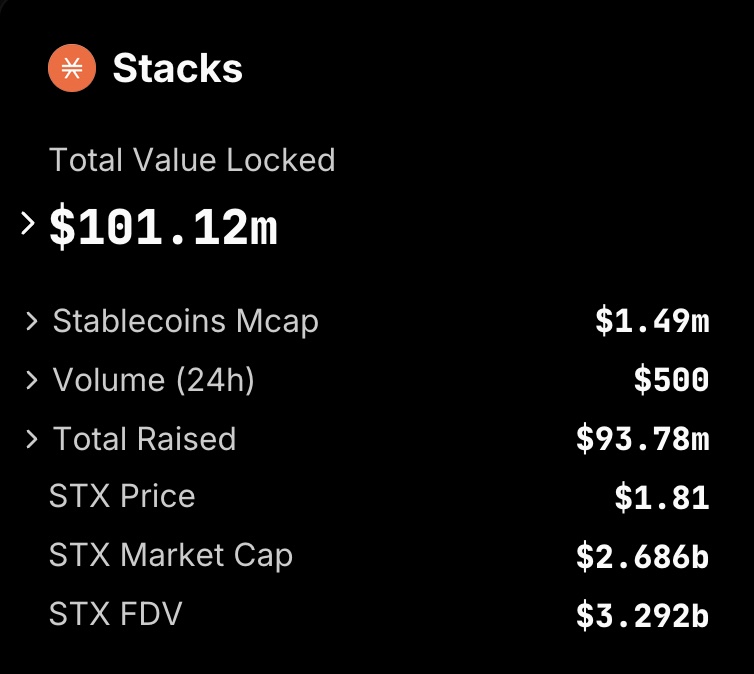Click the Total Value Locked label

(192, 160)
